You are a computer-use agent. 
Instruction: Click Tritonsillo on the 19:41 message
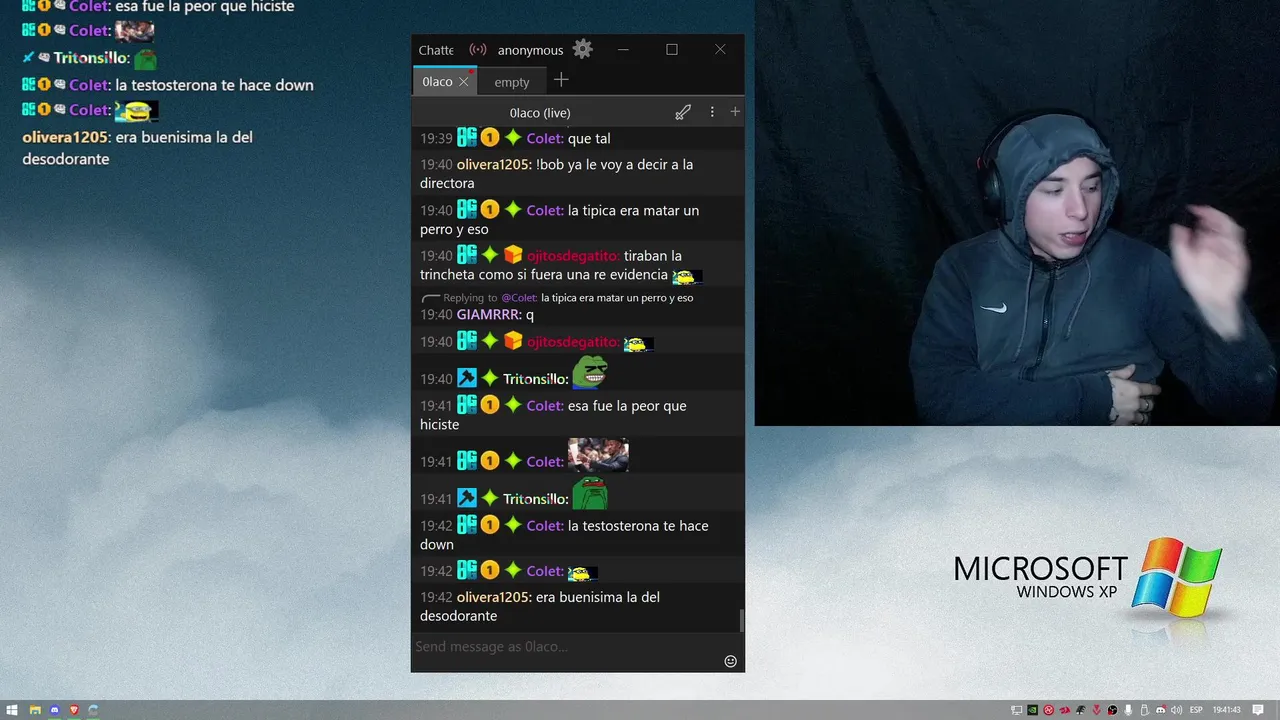click(x=535, y=499)
